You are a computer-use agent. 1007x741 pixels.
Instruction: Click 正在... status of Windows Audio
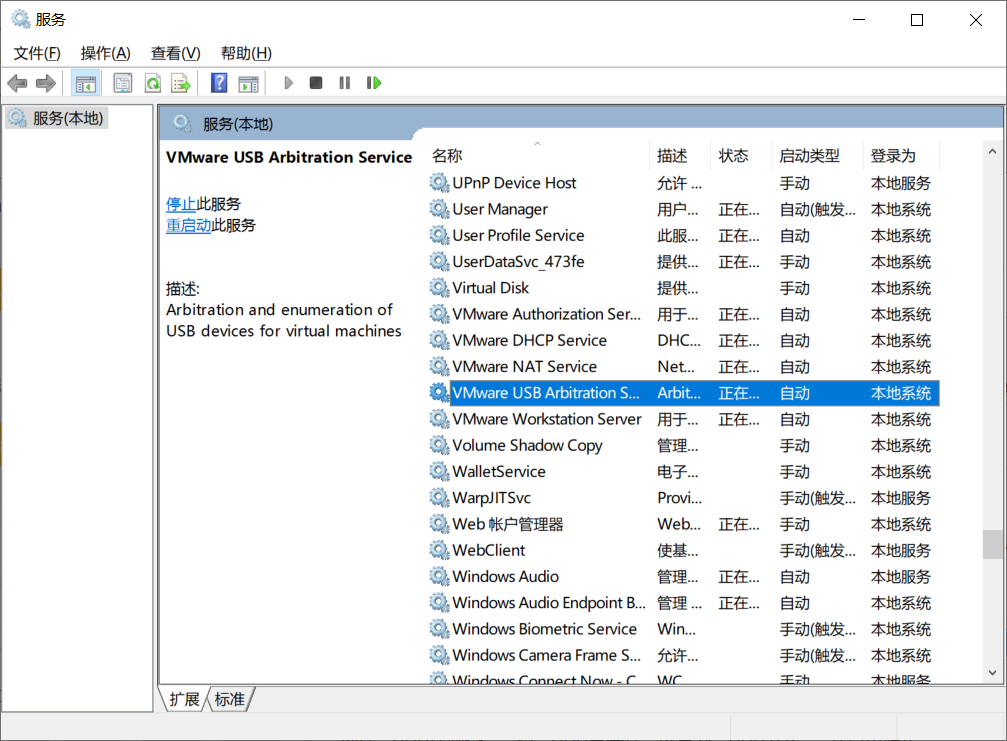739,577
